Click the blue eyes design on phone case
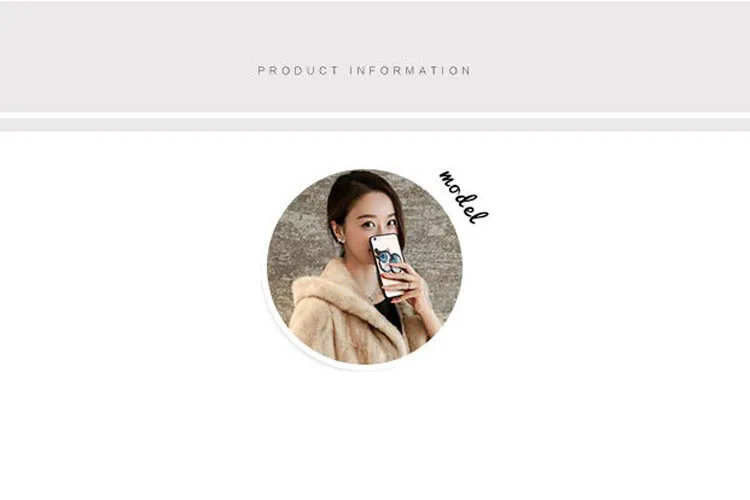750x500 pixels. click(388, 259)
